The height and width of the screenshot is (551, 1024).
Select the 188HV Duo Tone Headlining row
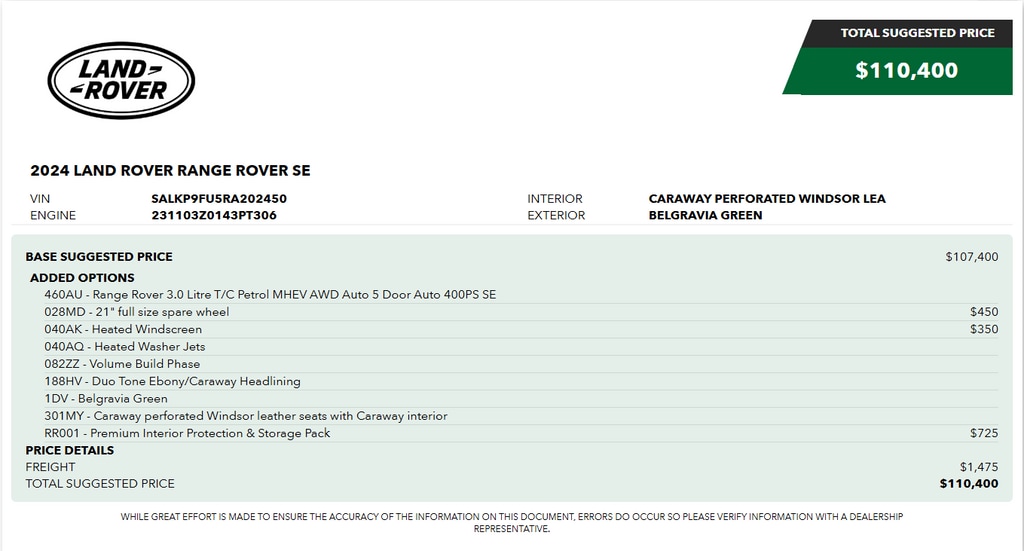520,381
